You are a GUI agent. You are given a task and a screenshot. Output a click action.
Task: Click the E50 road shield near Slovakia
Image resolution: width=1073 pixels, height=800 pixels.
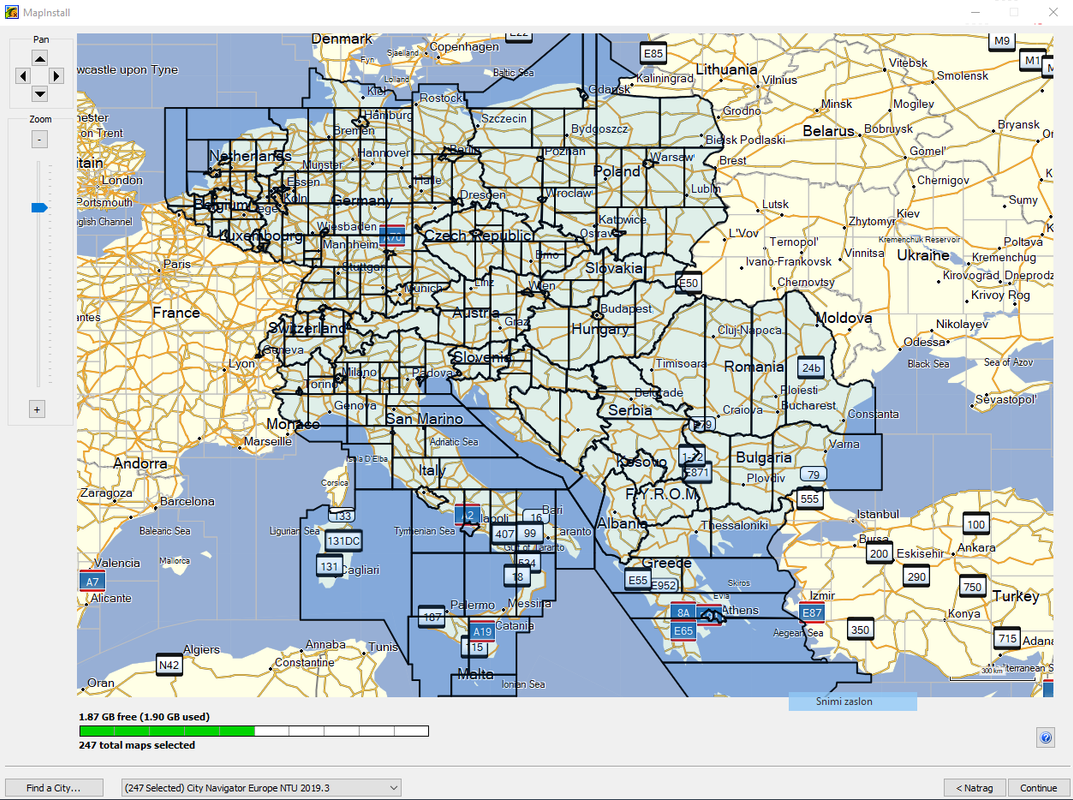(688, 283)
